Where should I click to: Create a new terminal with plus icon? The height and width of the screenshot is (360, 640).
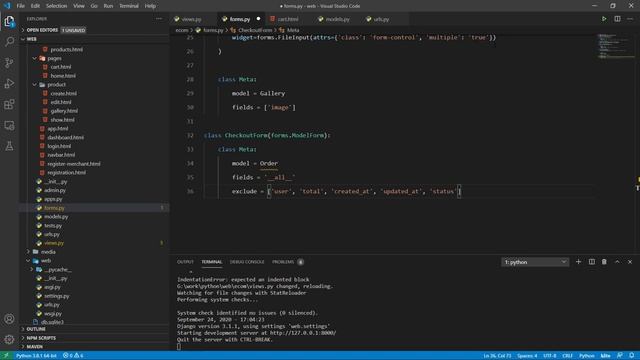tap(578, 262)
